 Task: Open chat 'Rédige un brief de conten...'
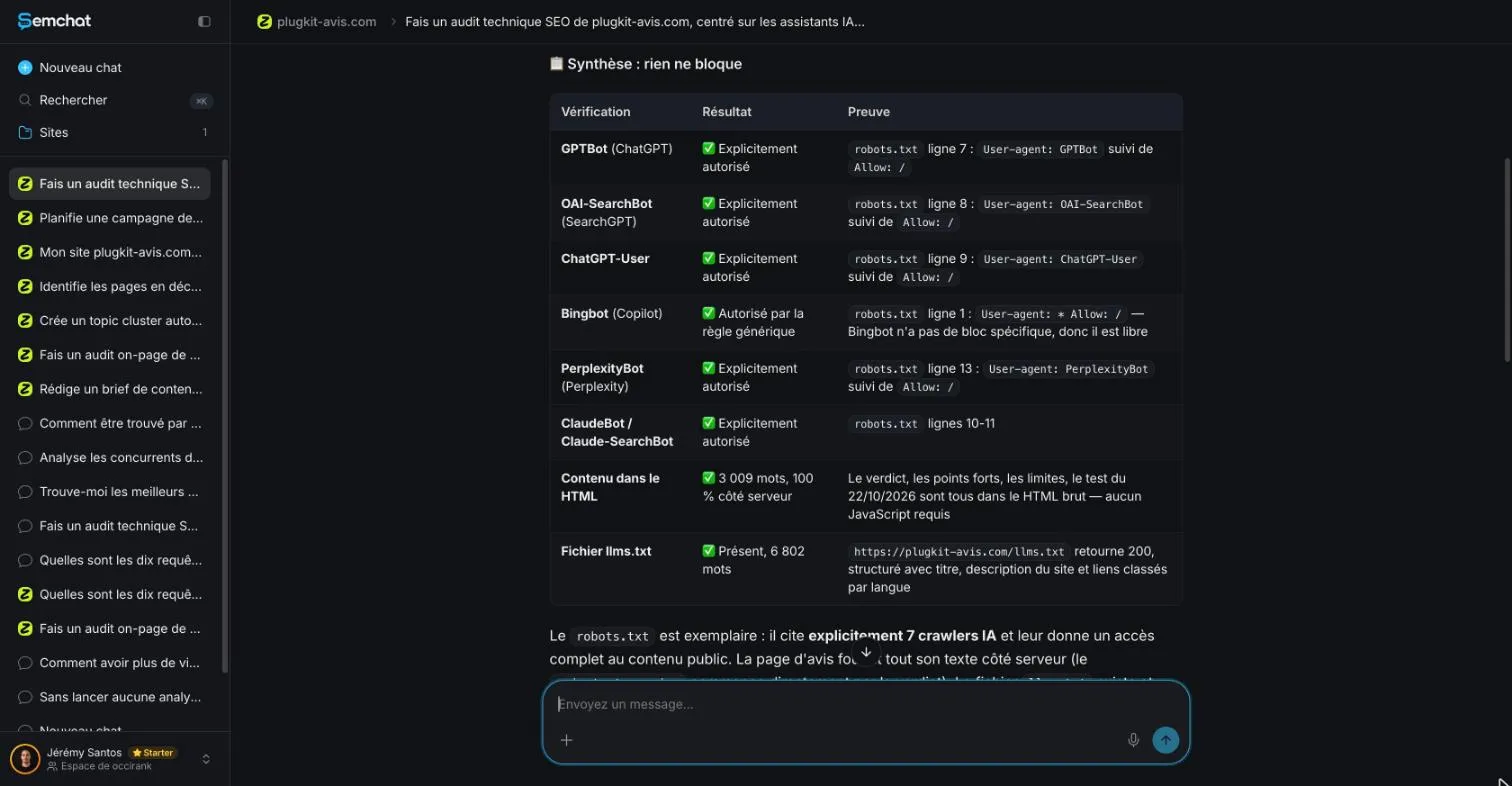click(110, 389)
